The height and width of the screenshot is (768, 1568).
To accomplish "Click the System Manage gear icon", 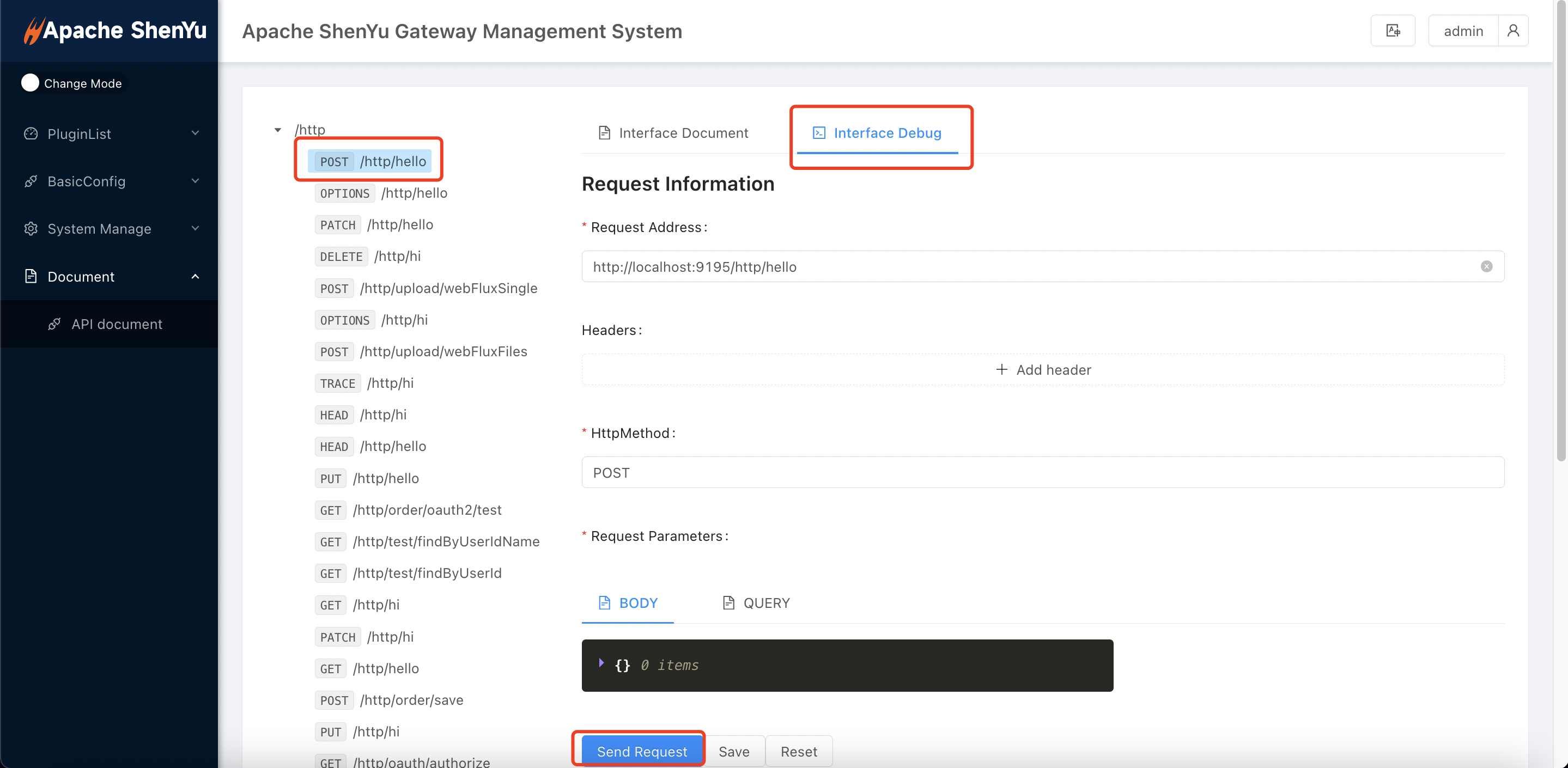I will click(x=31, y=229).
